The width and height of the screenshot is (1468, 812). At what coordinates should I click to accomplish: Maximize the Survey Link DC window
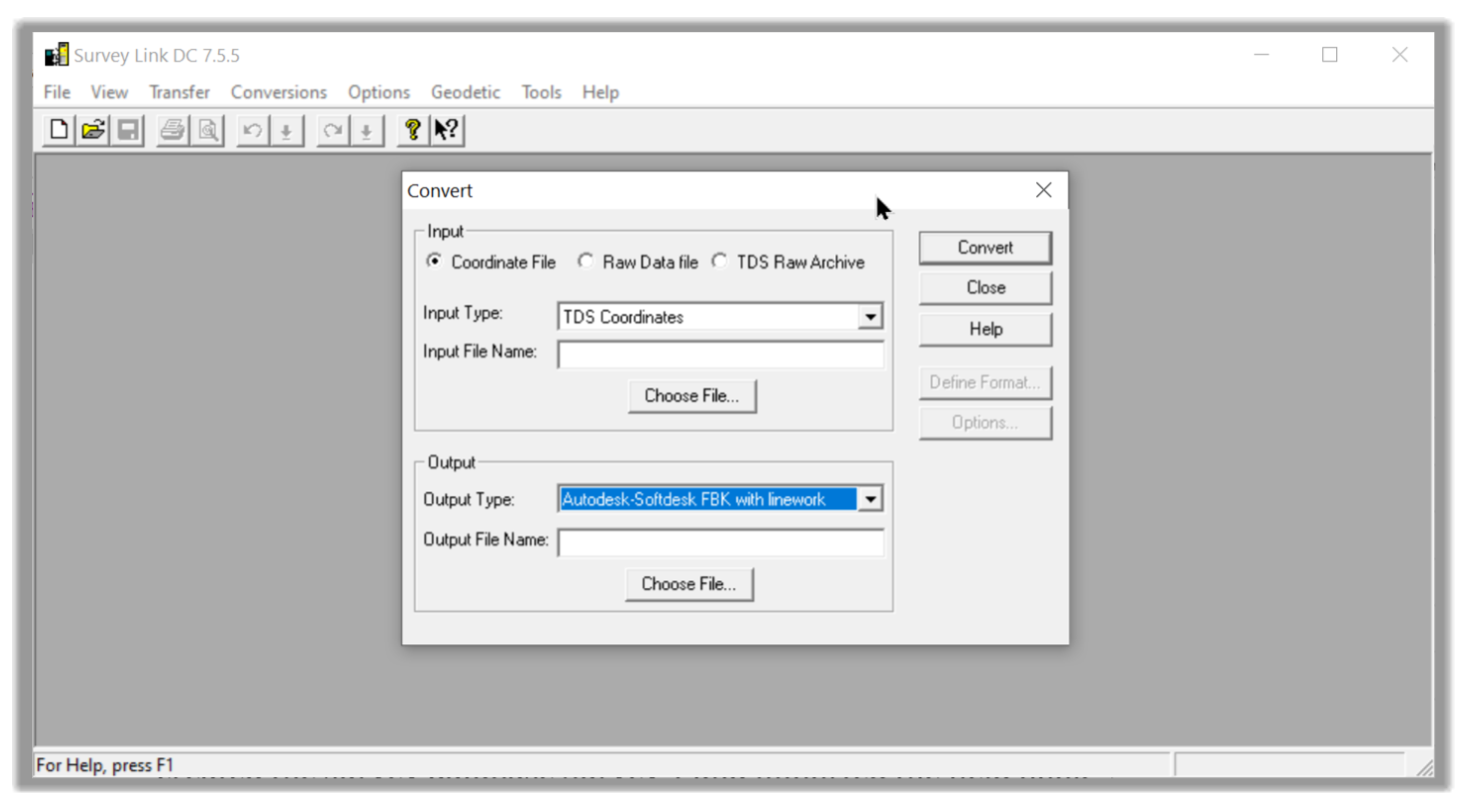1330,55
